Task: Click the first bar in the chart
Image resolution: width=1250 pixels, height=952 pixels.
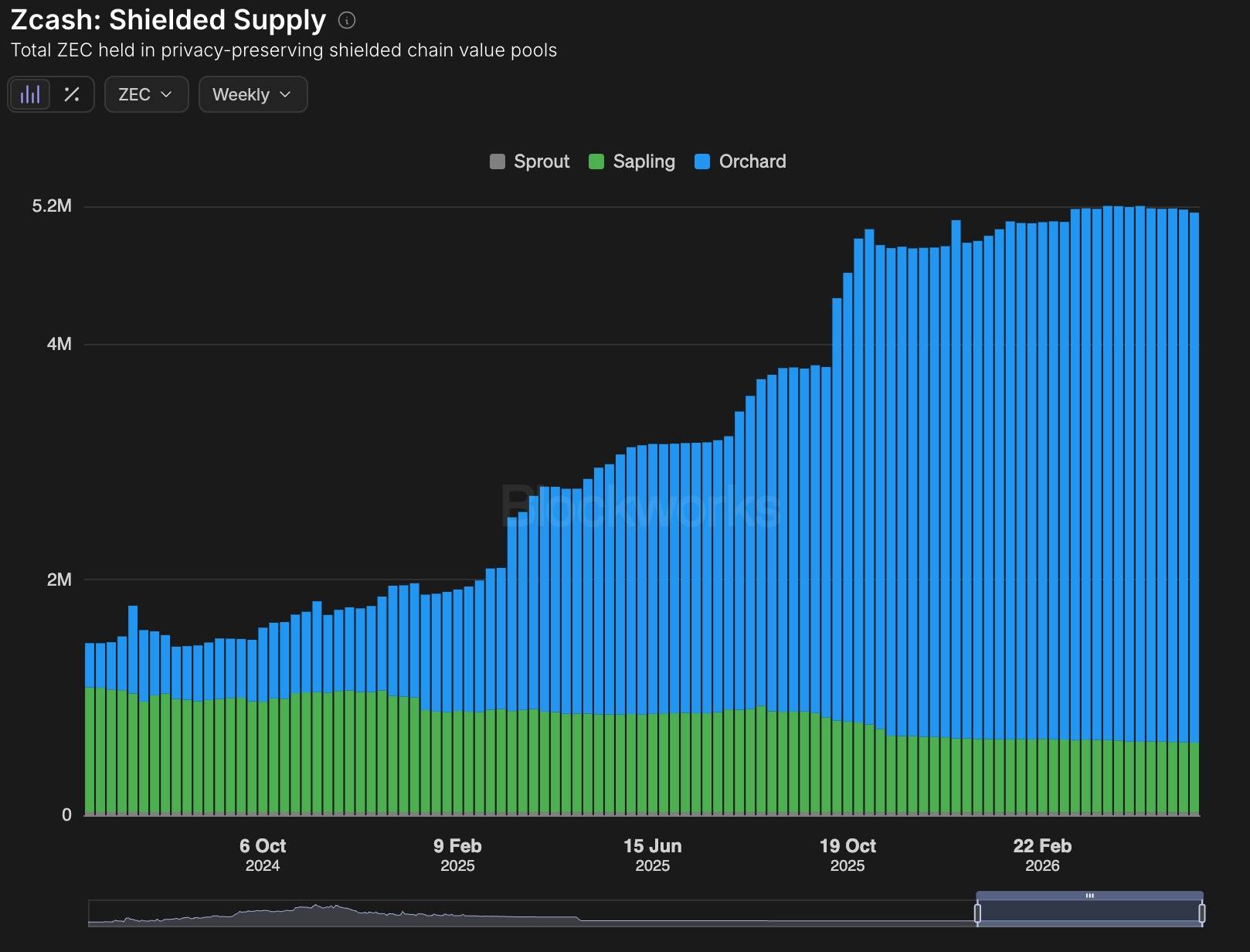Action: tap(90, 729)
